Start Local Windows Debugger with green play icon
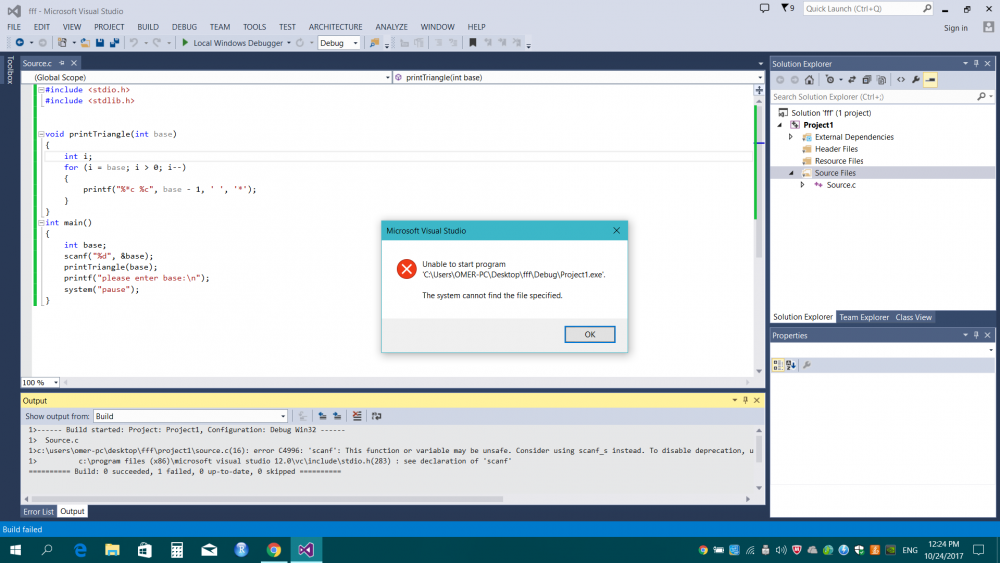The image size is (1000, 563). [x=185, y=43]
